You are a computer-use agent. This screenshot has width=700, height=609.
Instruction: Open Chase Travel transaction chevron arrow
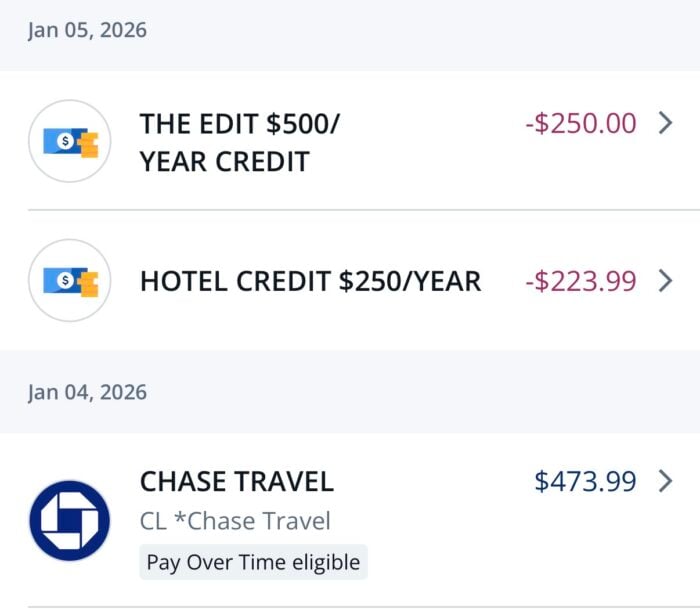(666, 481)
